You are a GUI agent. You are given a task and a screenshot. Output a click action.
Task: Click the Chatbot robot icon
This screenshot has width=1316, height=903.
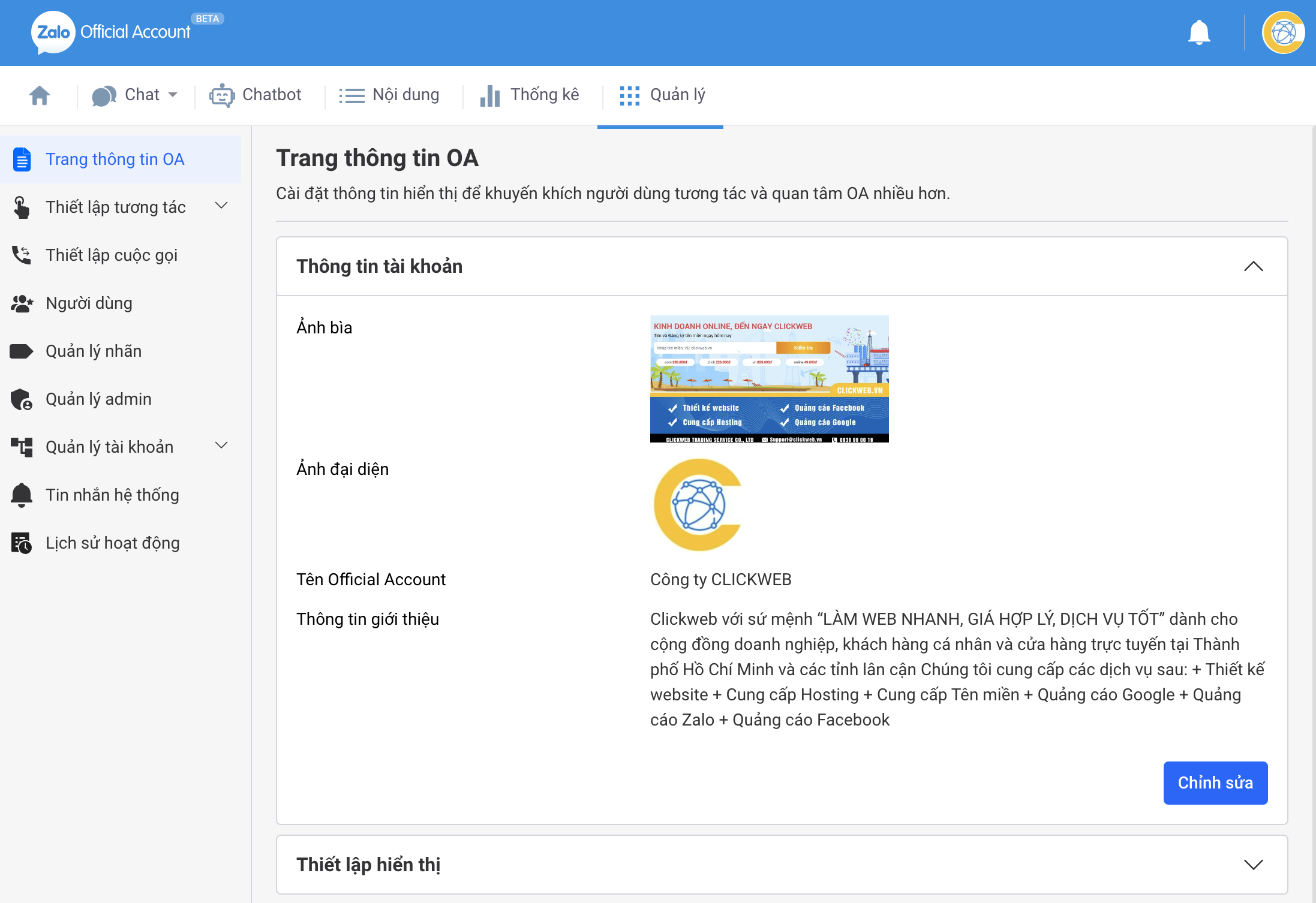222,95
